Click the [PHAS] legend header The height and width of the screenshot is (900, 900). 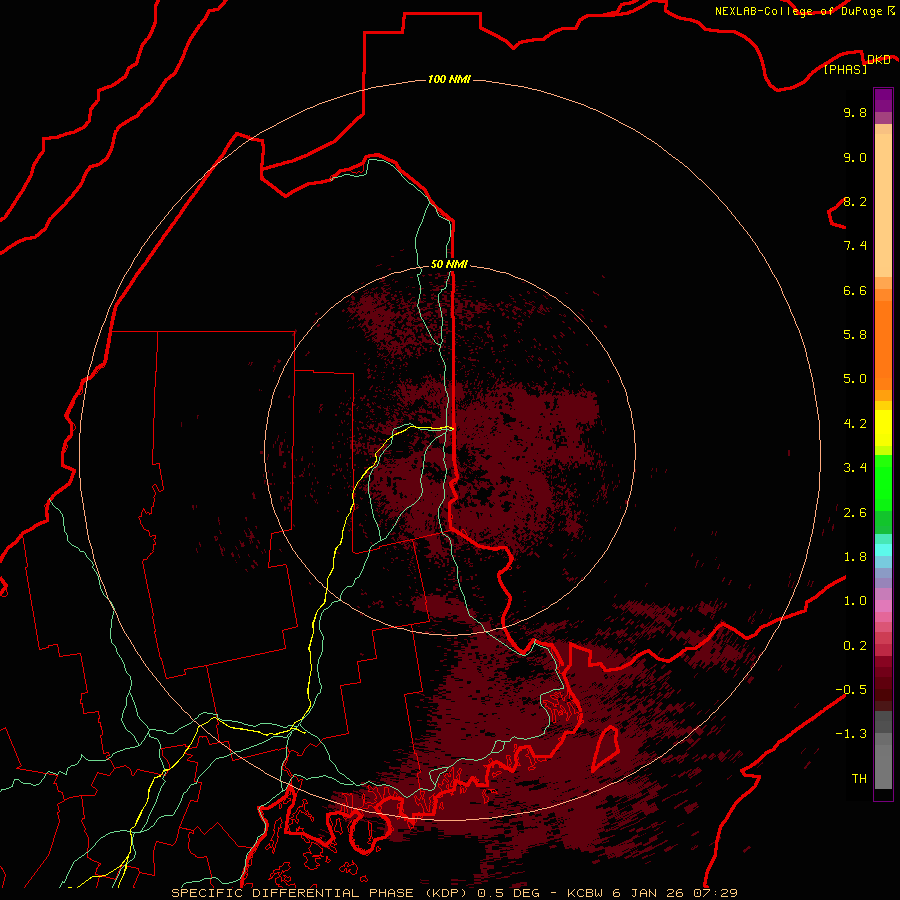tap(845, 70)
